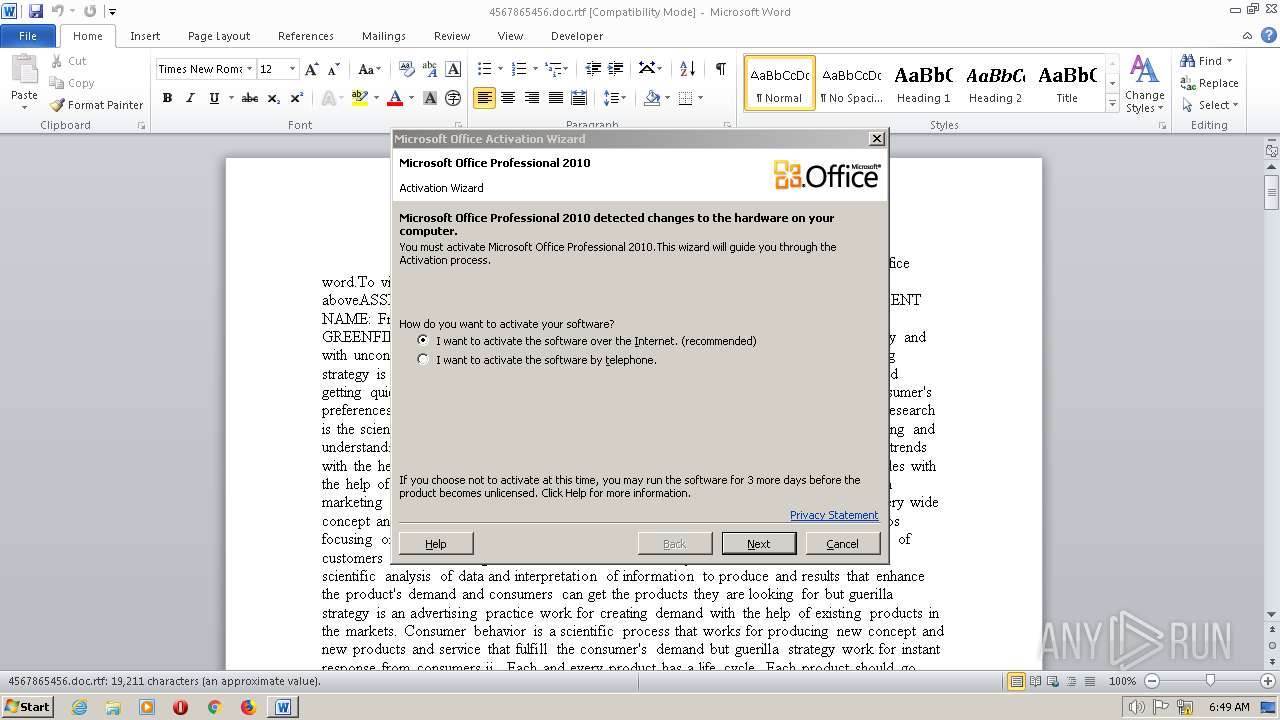Viewport: 1280px width, 720px height.
Task: Apply the Heading 1 style
Action: click(x=923, y=83)
